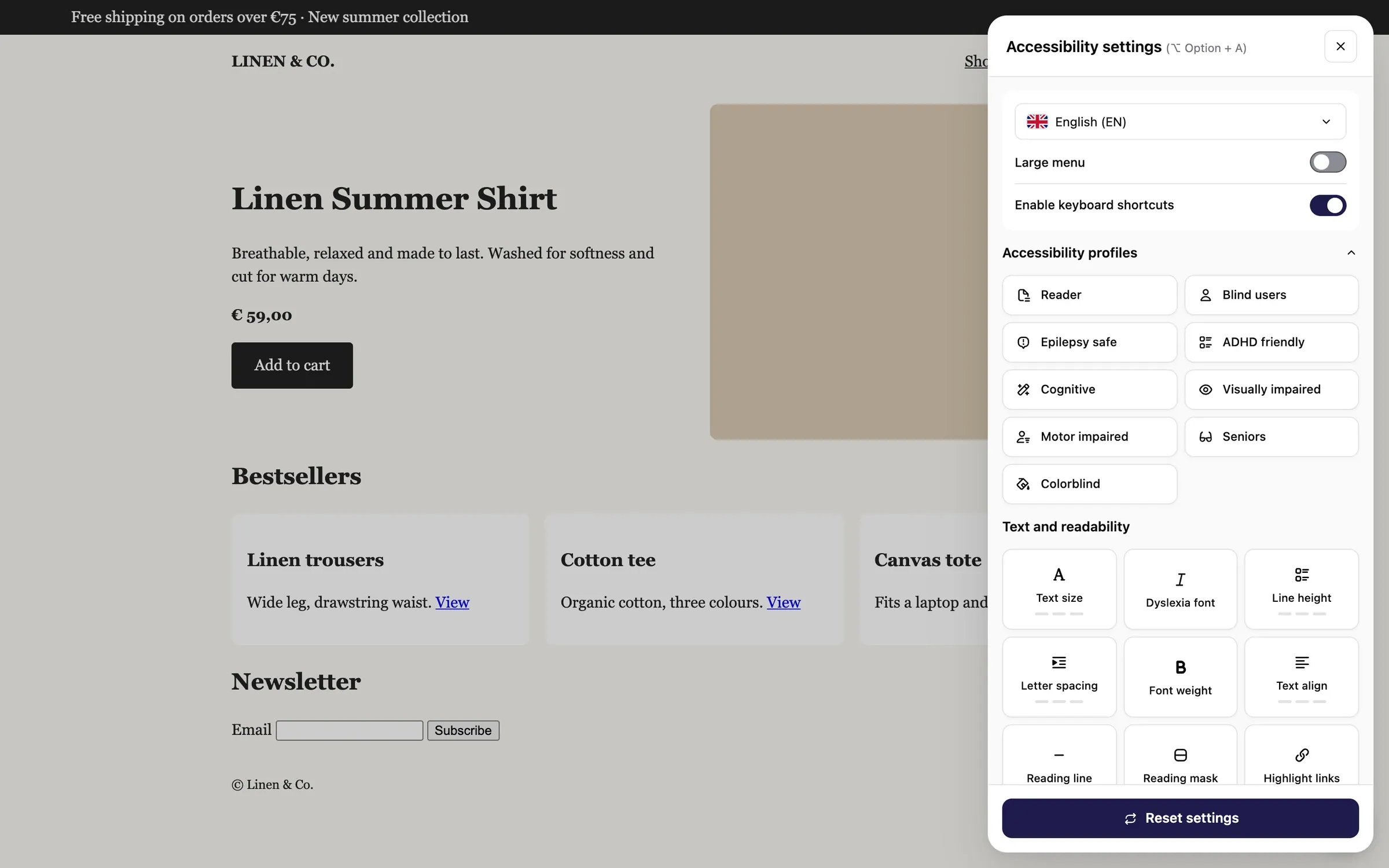Click the Reading line dash icon
Image resolution: width=1389 pixels, height=868 pixels.
point(1059,755)
